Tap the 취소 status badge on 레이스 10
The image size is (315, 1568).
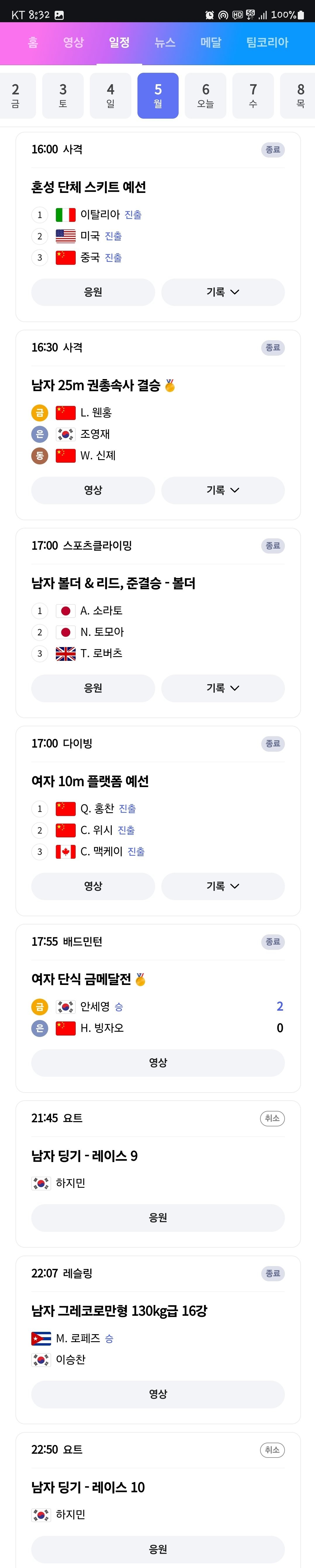tap(272, 1450)
